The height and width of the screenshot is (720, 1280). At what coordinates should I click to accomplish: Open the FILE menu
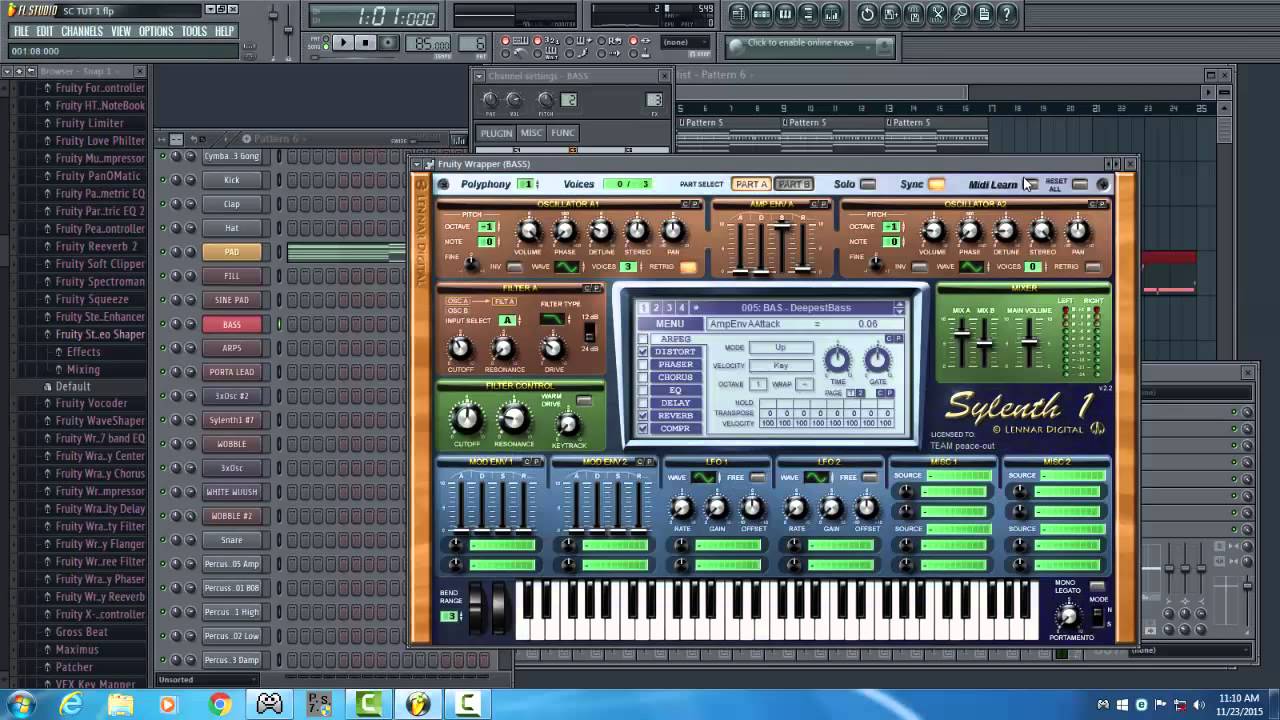[21, 32]
